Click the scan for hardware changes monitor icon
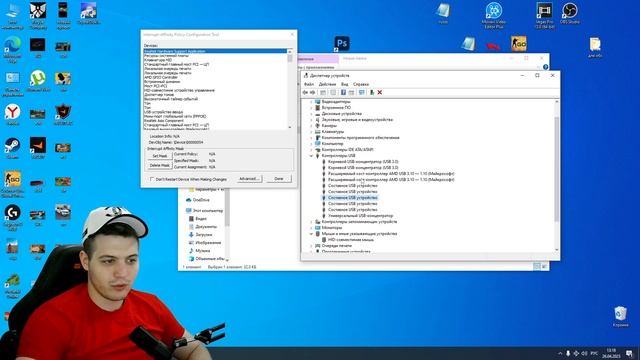 pyautogui.click(x=362, y=93)
